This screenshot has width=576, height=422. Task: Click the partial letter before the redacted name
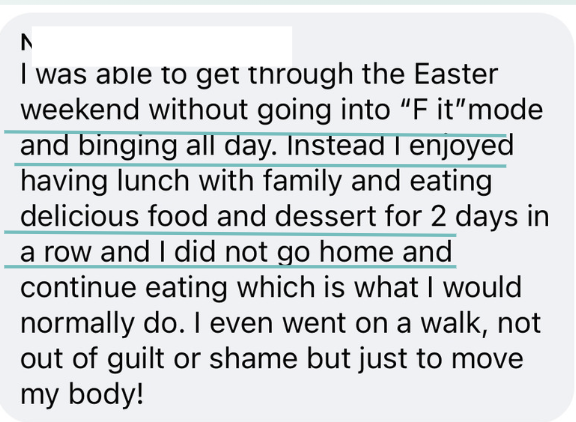click(26, 42)
